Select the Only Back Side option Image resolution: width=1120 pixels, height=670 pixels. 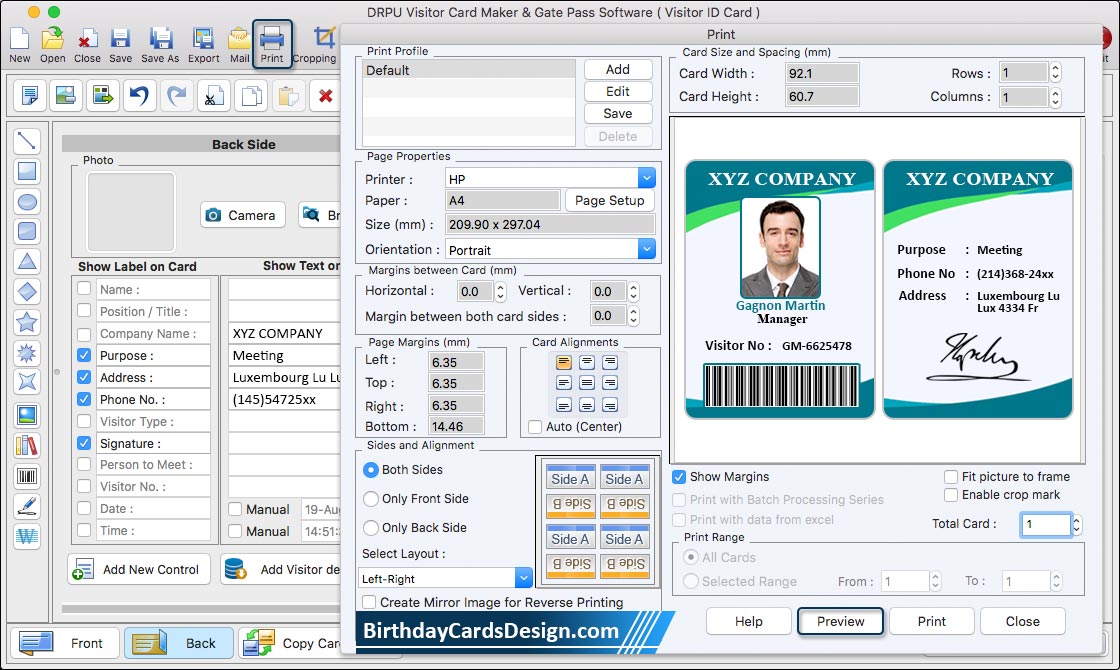(x=371, y=528)
